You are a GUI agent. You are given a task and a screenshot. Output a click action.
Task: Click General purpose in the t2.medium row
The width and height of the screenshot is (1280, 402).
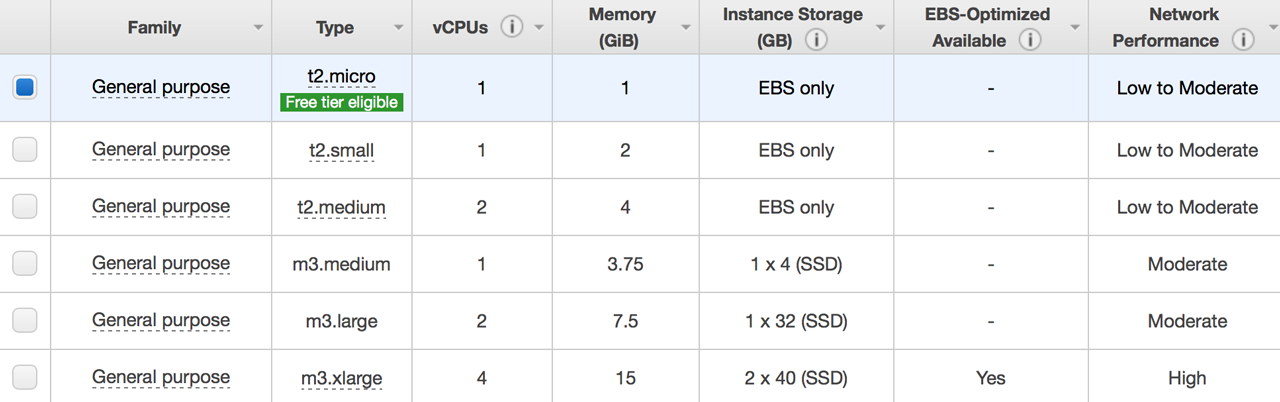coord(161,207)
